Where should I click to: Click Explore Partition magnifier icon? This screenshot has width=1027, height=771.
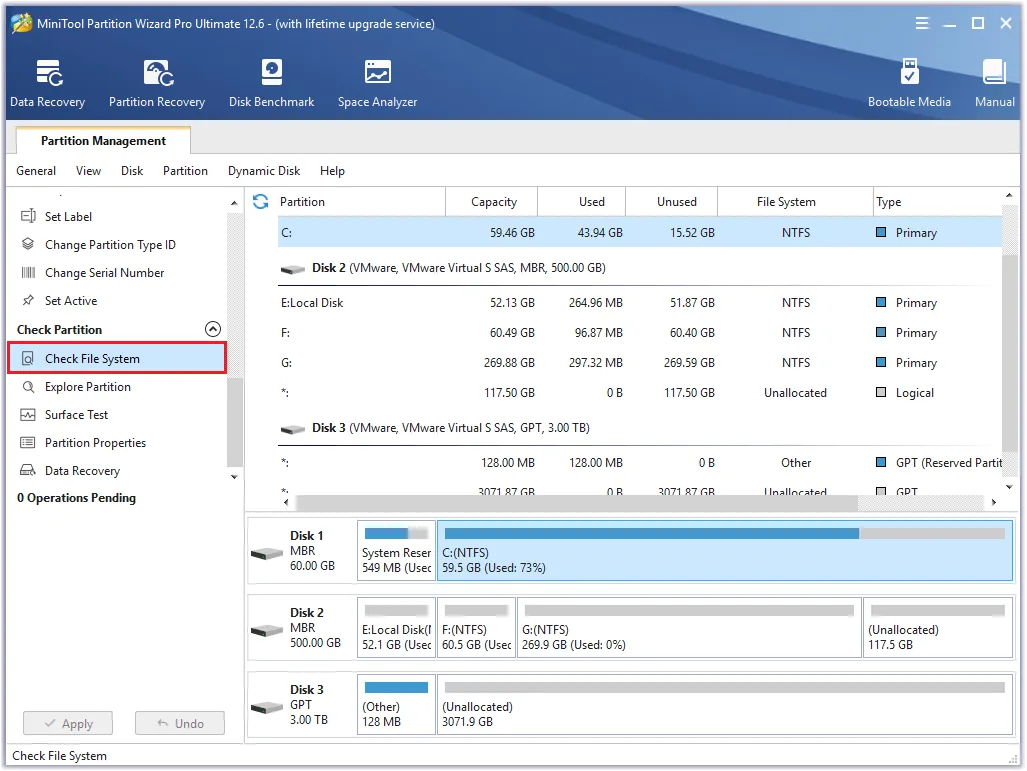(28, 386)
